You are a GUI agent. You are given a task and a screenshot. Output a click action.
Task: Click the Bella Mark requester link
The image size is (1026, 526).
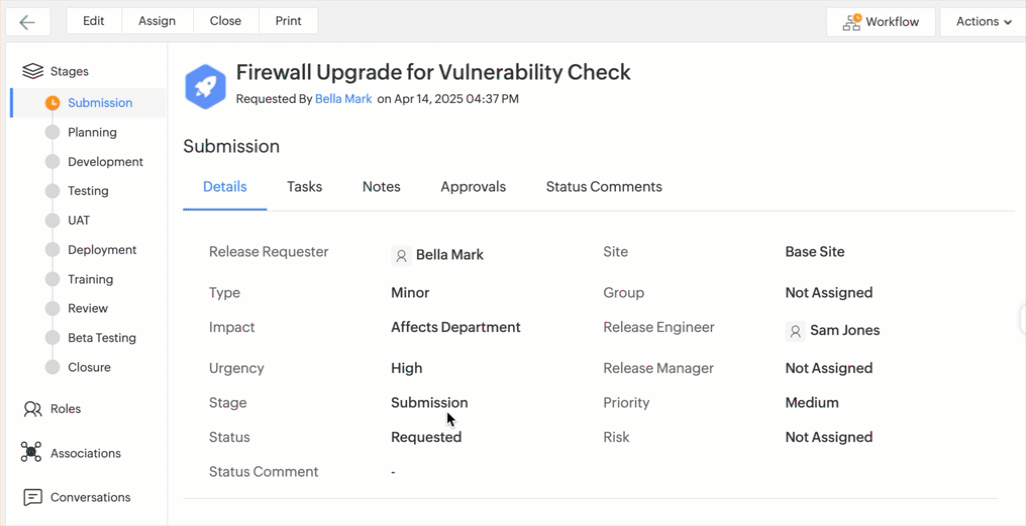pos(343,99)
